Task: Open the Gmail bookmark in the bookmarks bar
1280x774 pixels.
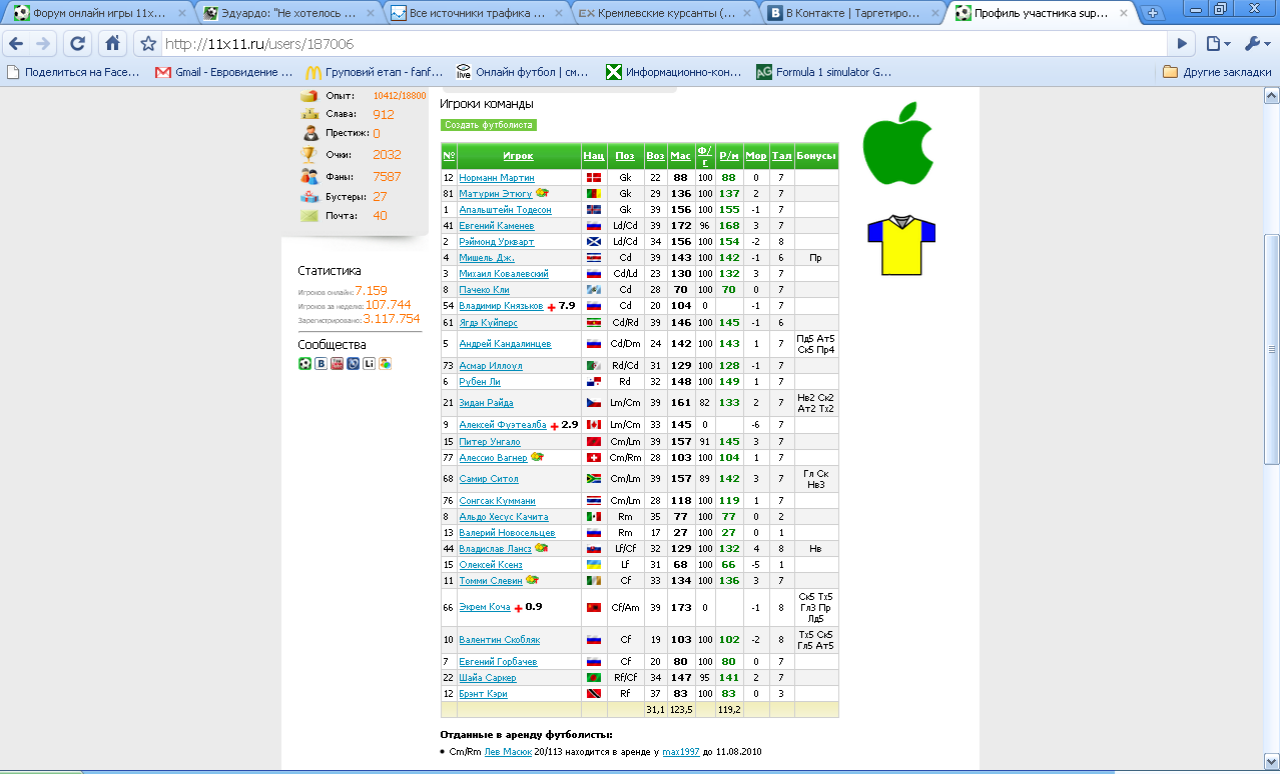Action: [x=224, y=72]
